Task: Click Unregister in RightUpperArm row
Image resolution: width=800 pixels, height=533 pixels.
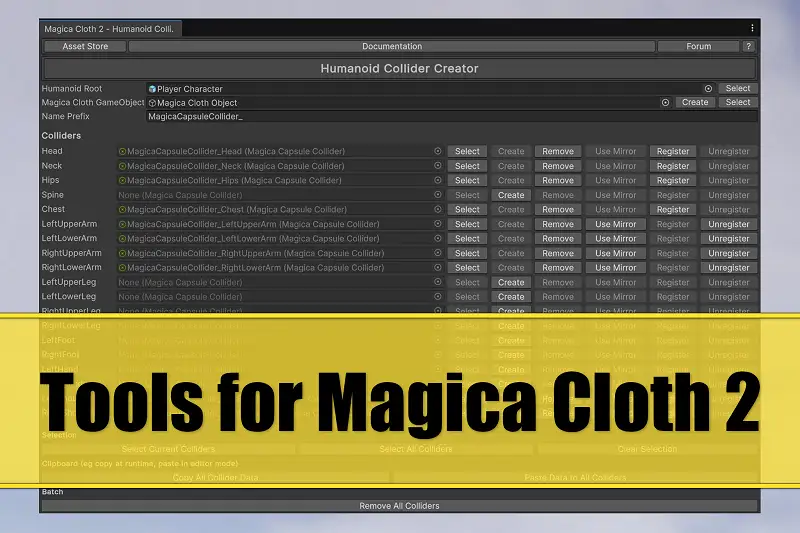Action: coord(729,253)
